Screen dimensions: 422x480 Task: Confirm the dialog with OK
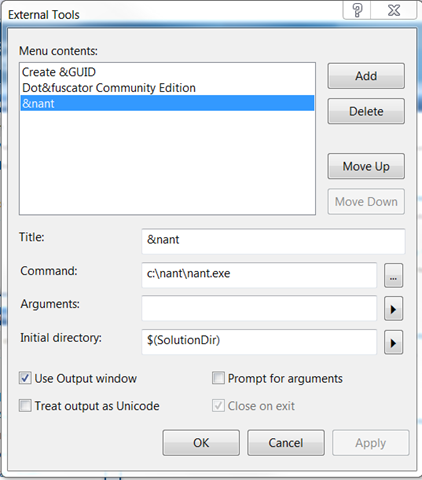point(201,443)
